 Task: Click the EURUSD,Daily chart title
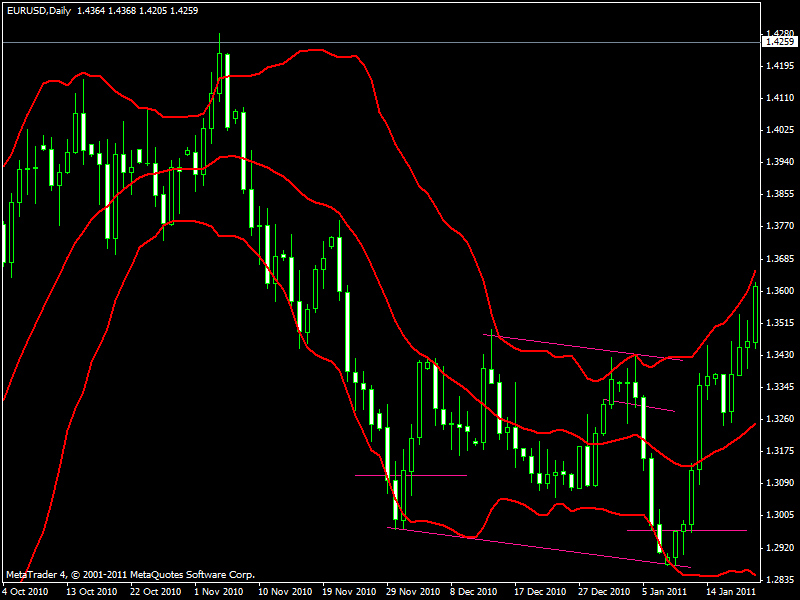click(39, 10)
